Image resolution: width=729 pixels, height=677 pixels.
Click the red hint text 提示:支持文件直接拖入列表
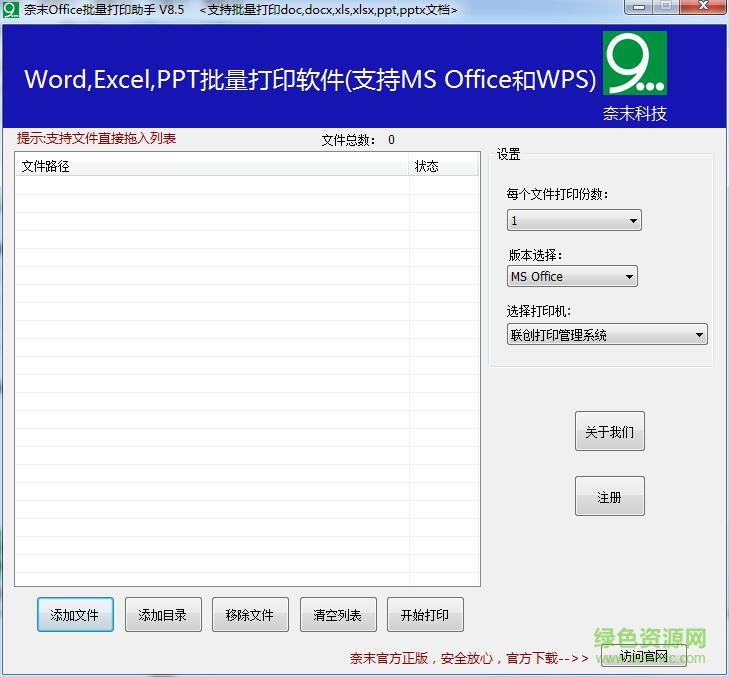(96, 139)
